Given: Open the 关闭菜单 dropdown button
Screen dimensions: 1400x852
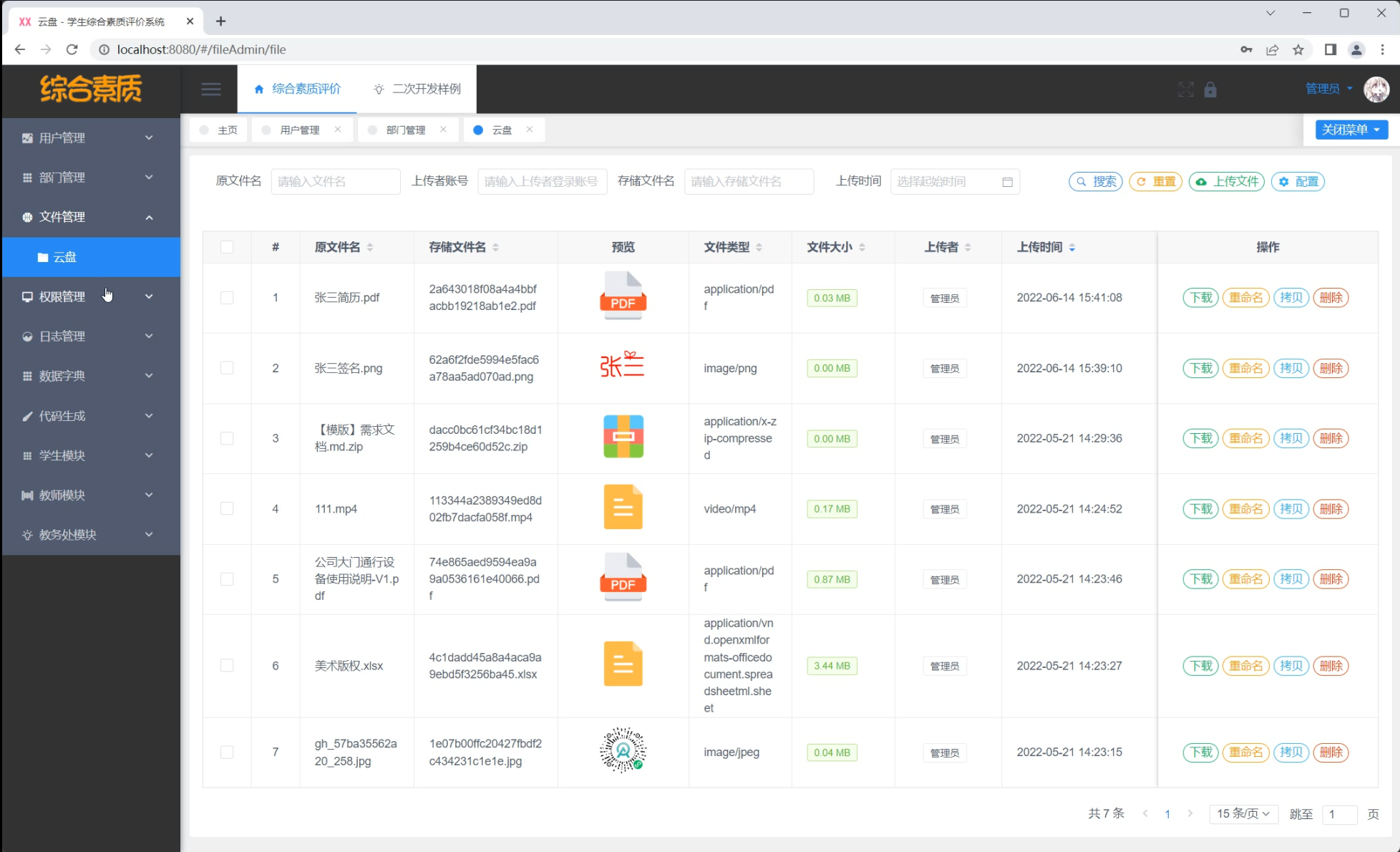Looking at the screenshot, I should point(1351,130).
